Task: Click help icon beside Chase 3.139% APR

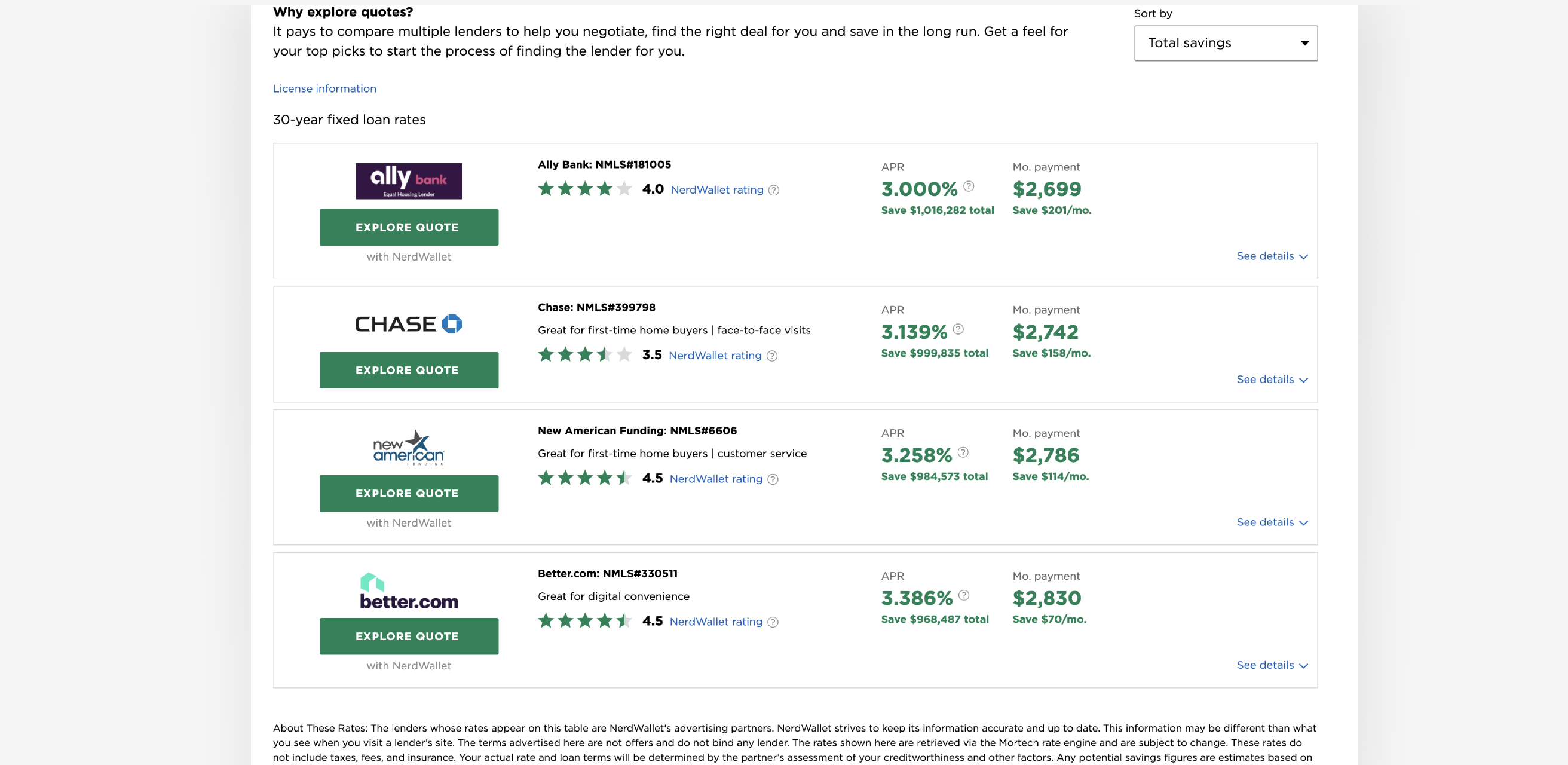Action: pos(957,329)
